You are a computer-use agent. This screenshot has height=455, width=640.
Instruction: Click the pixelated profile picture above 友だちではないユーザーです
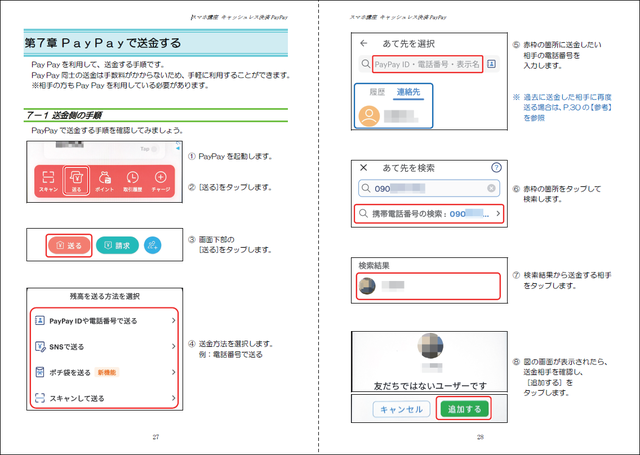(x=430, y=346)
